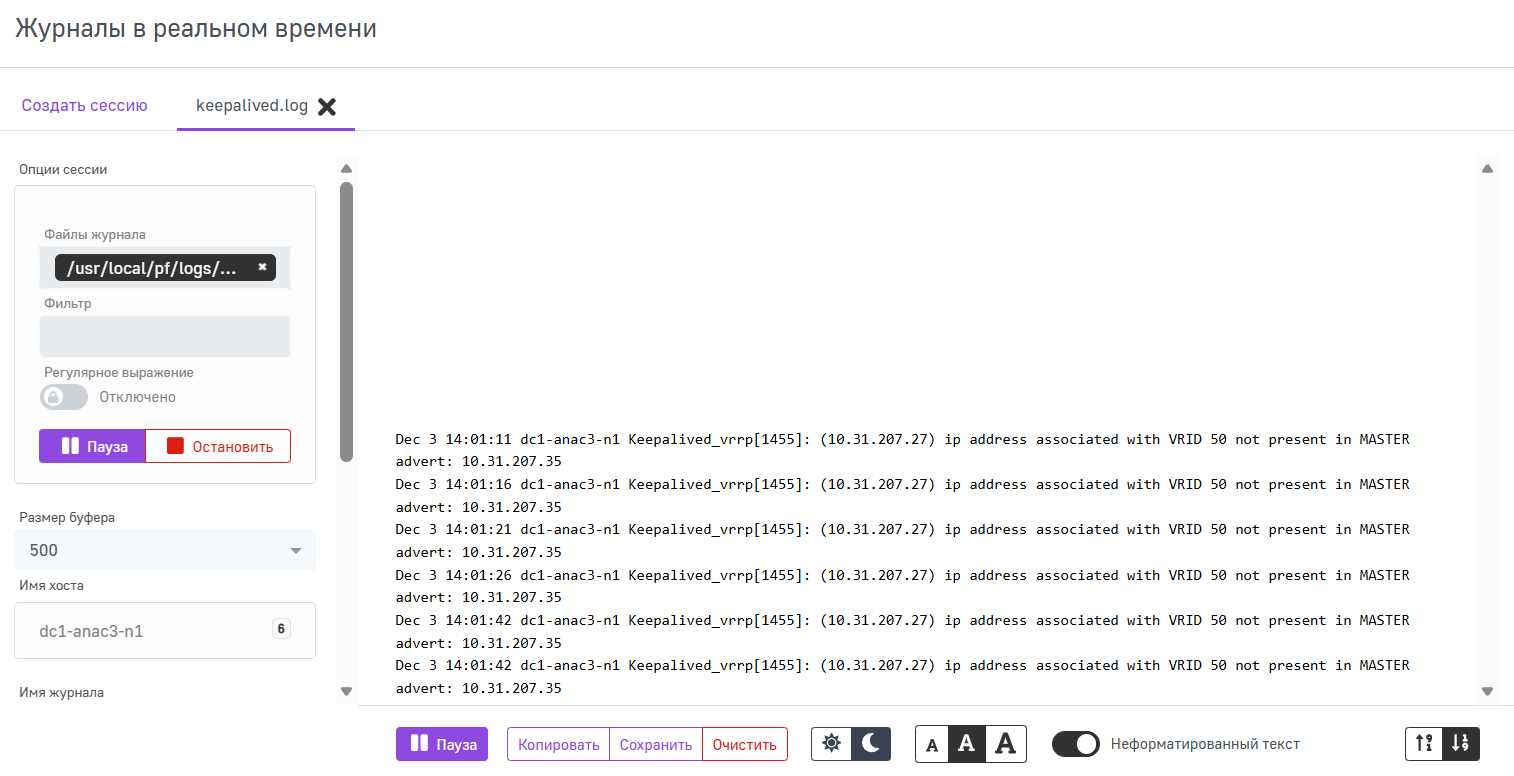Open the Имя хоста selector

165,631
